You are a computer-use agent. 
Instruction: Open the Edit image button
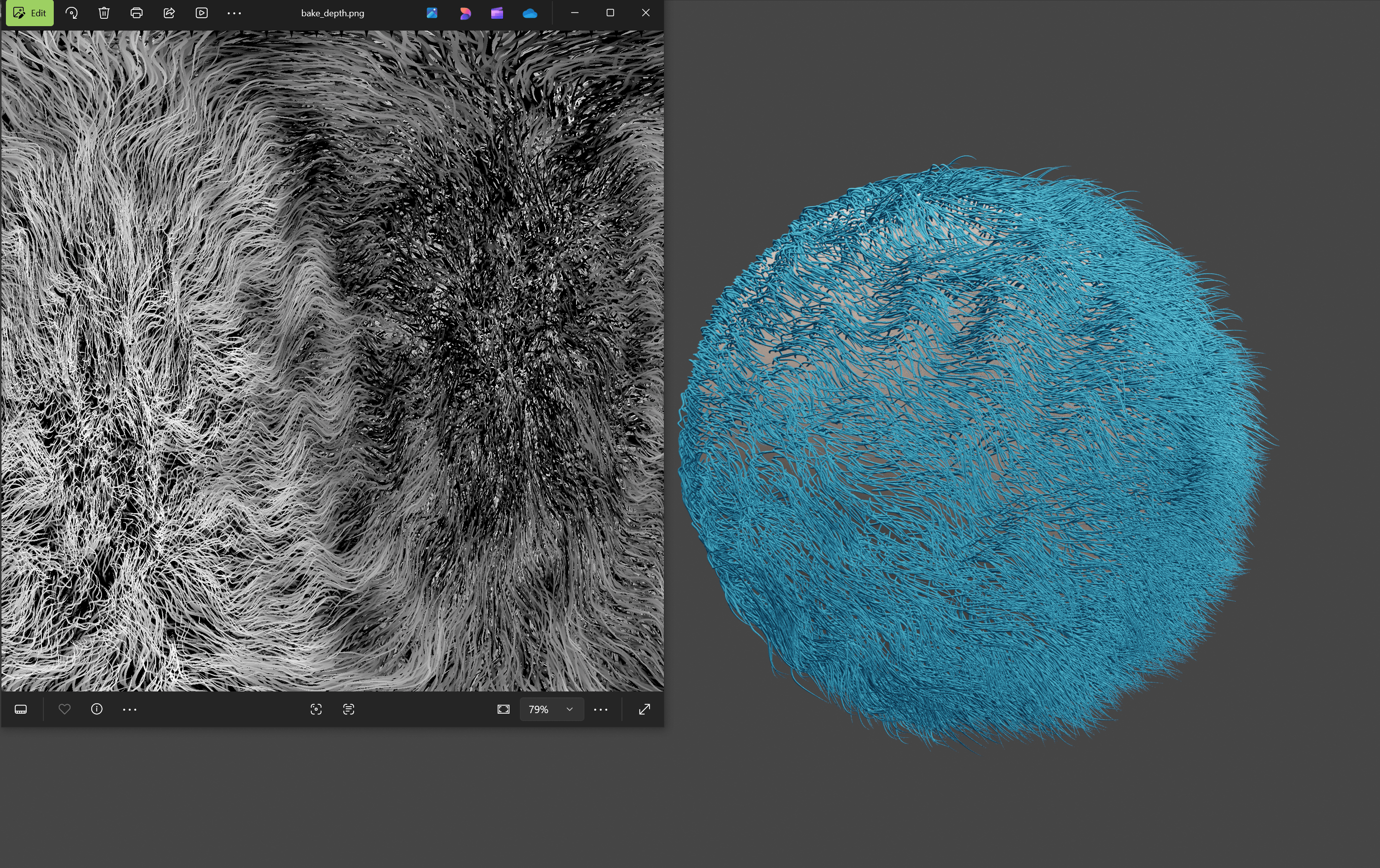tap(30, 13)
